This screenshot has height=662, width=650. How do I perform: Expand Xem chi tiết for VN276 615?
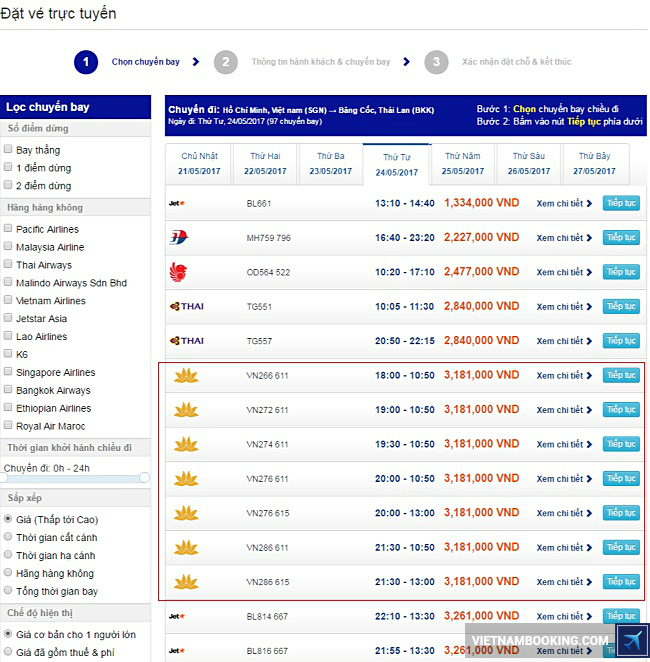[x=564, y=513]
